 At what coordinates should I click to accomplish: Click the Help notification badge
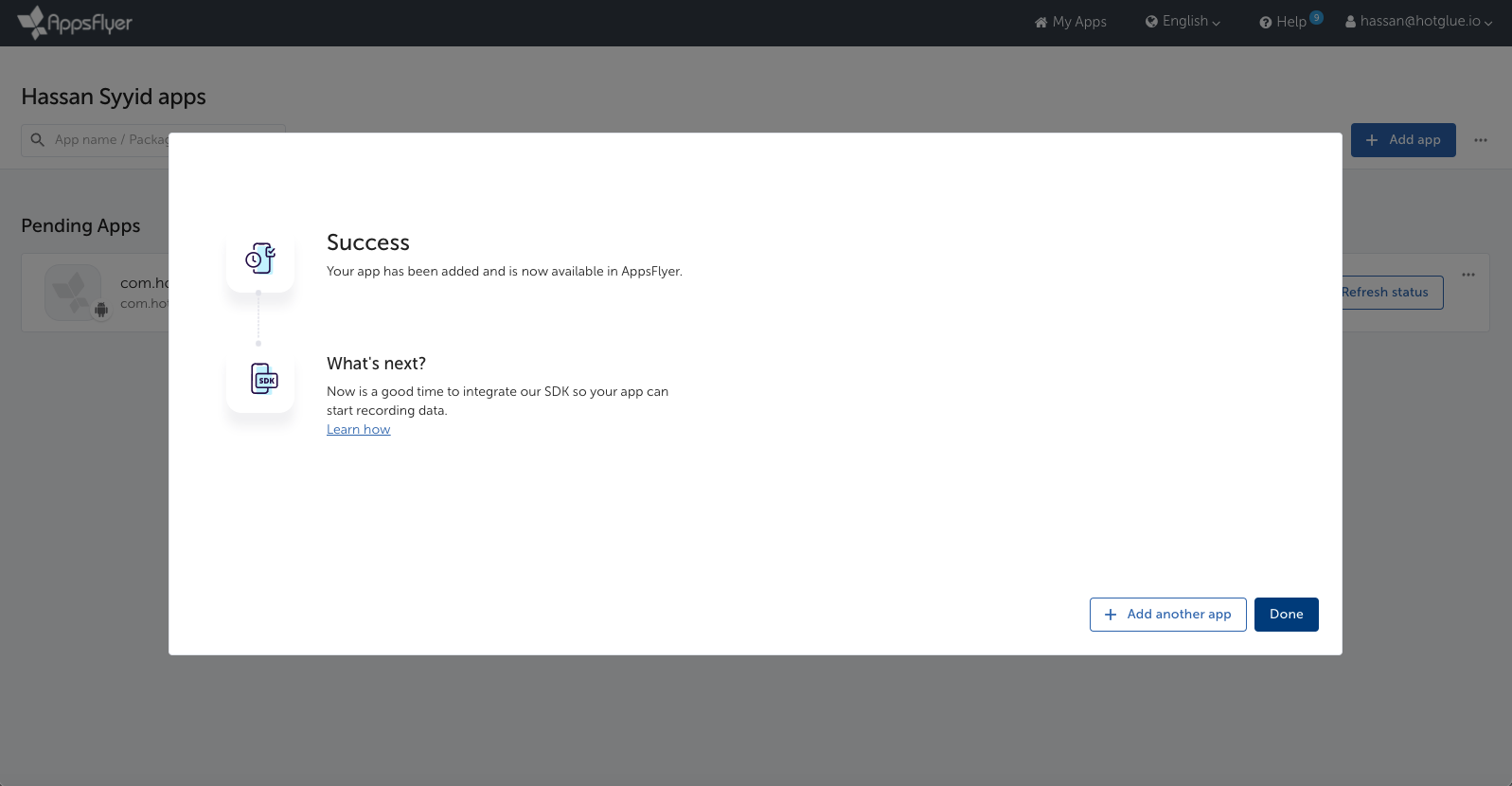tap(1316, 17)
